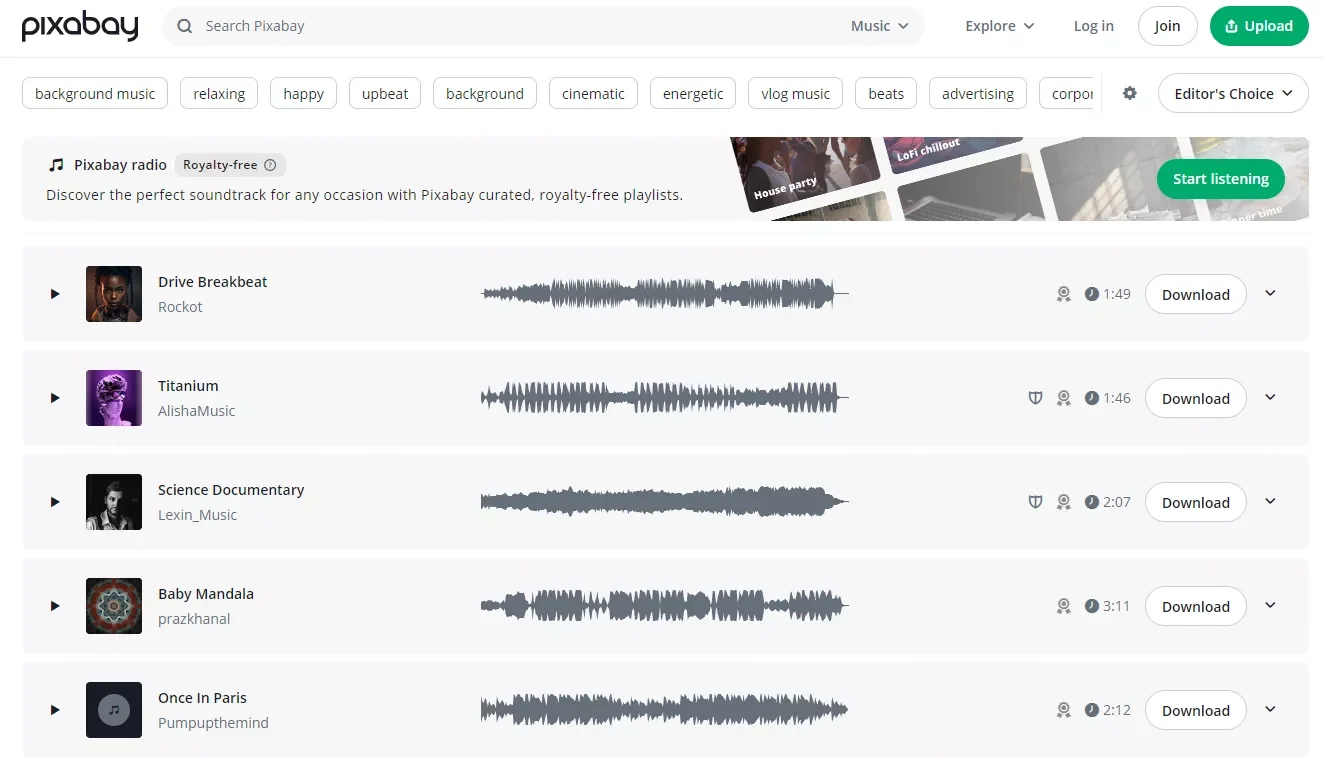Click the Content ID shield icon on Titanium

(1036, 398)
